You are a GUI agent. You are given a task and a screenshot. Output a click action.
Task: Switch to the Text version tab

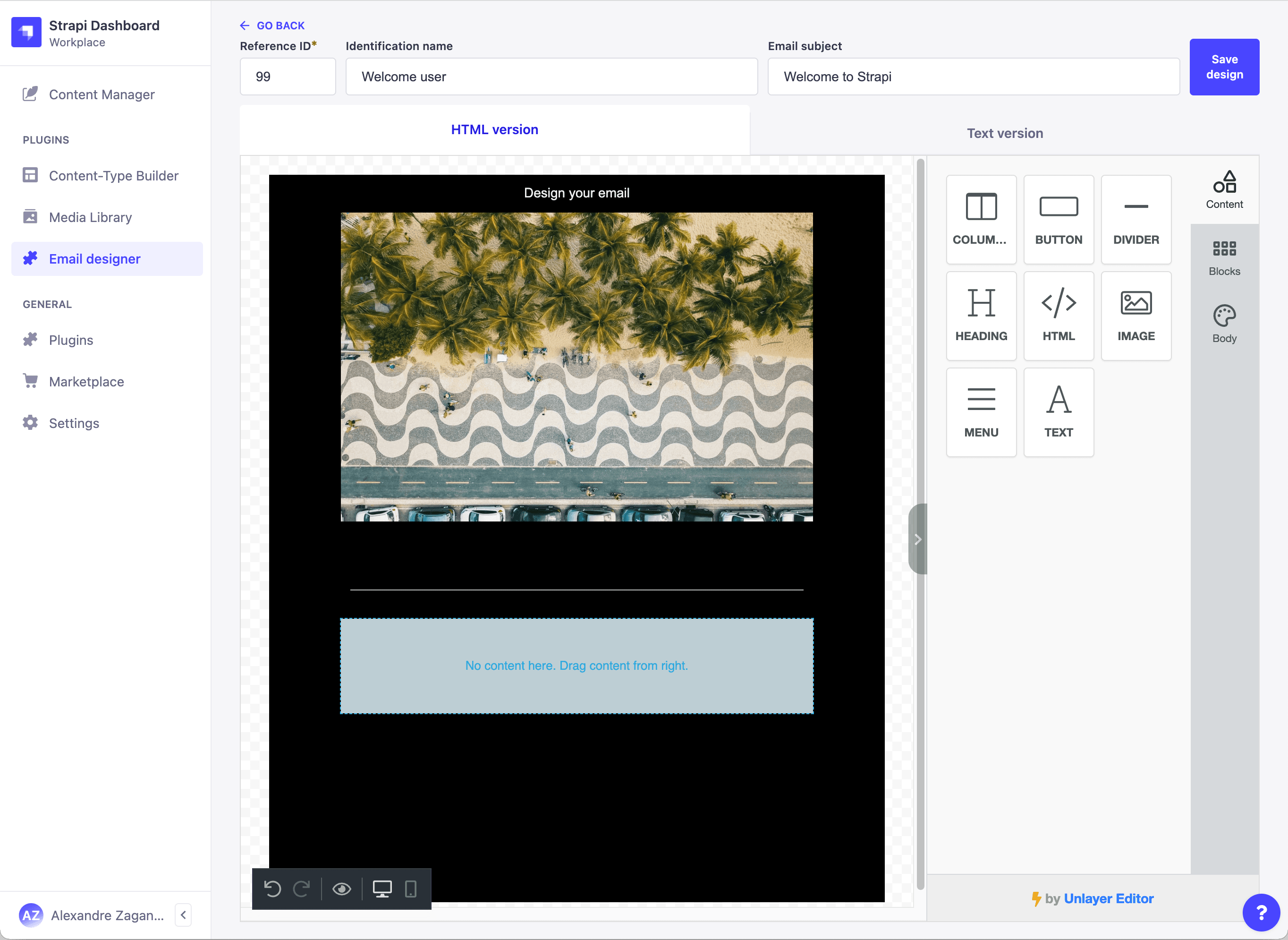coord(1004,133)
